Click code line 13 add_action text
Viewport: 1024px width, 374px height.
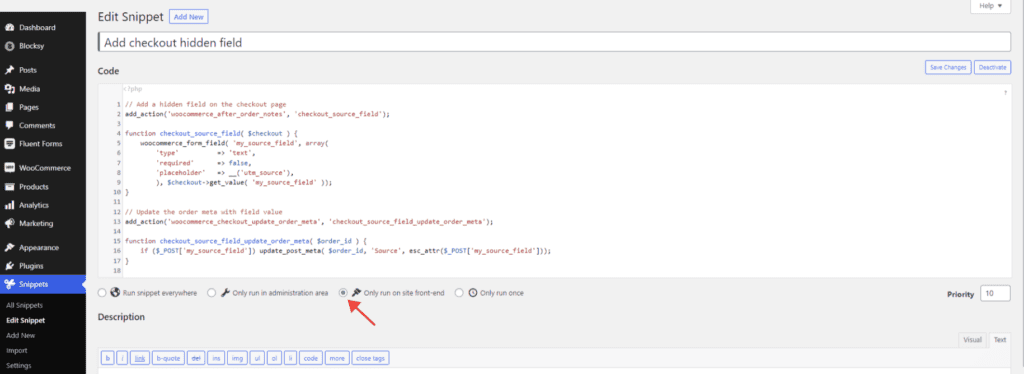(308, 221)
